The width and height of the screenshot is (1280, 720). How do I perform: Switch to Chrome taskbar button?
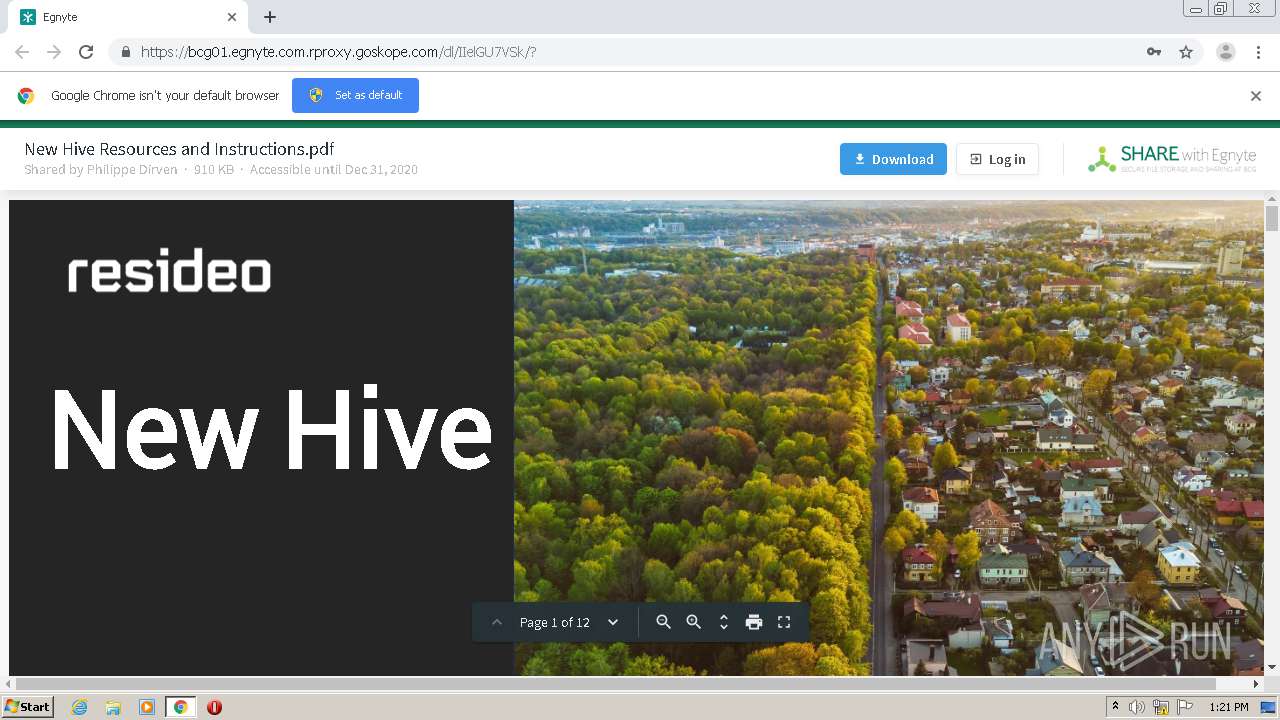click(181, 707)
